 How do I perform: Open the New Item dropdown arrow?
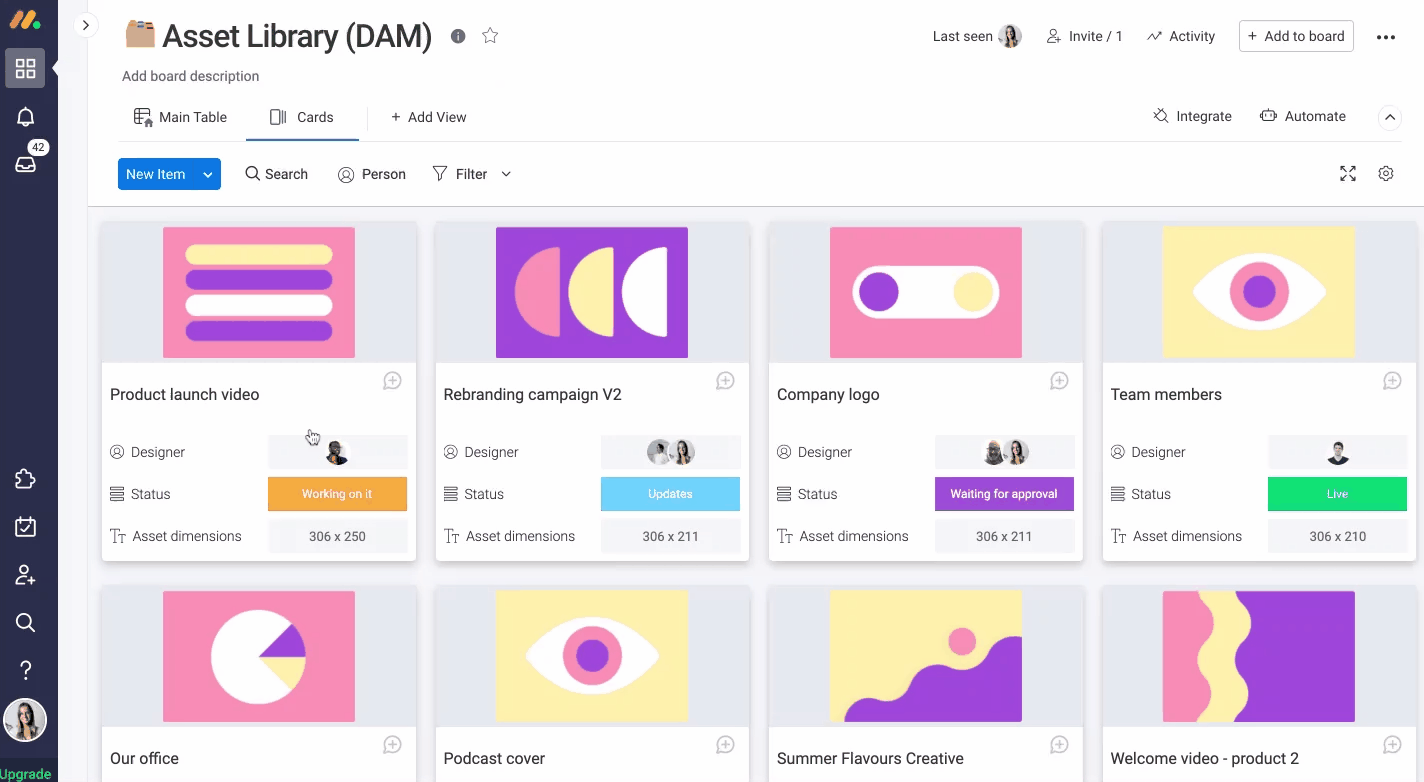point(208,174)
